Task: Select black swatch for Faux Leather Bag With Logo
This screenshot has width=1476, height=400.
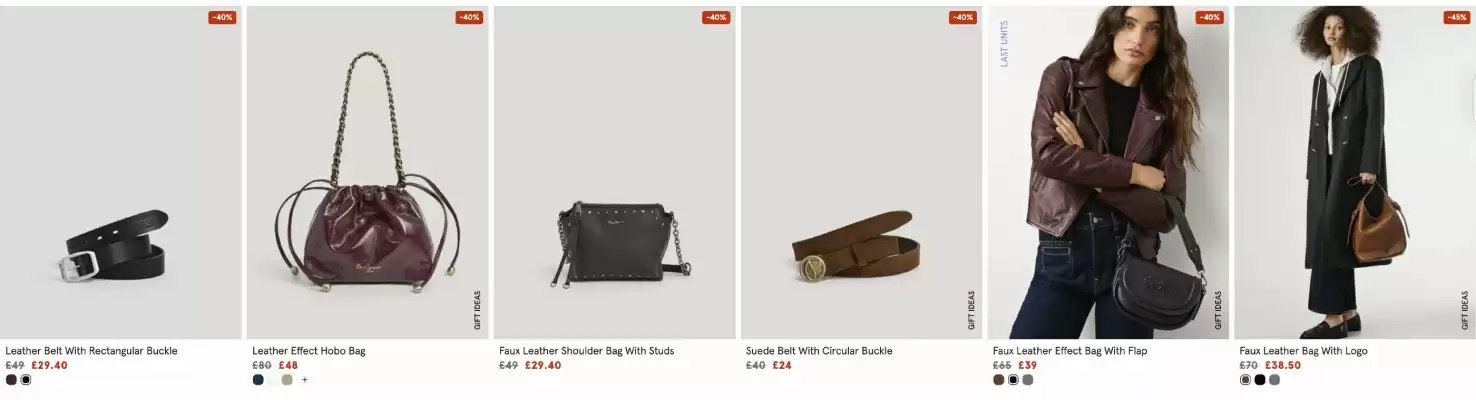Action: click(1260, 380)
